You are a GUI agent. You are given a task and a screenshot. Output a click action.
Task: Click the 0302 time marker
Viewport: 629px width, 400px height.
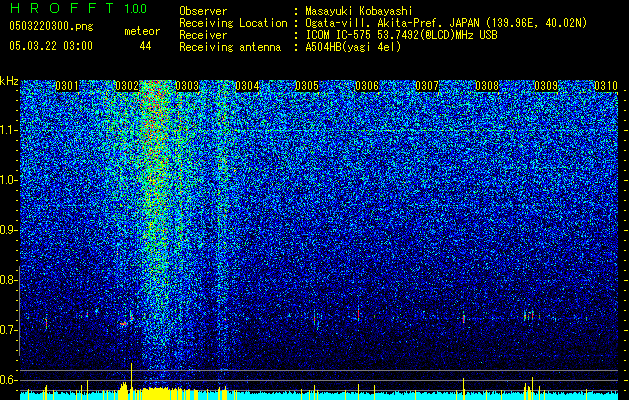[127, 86]
